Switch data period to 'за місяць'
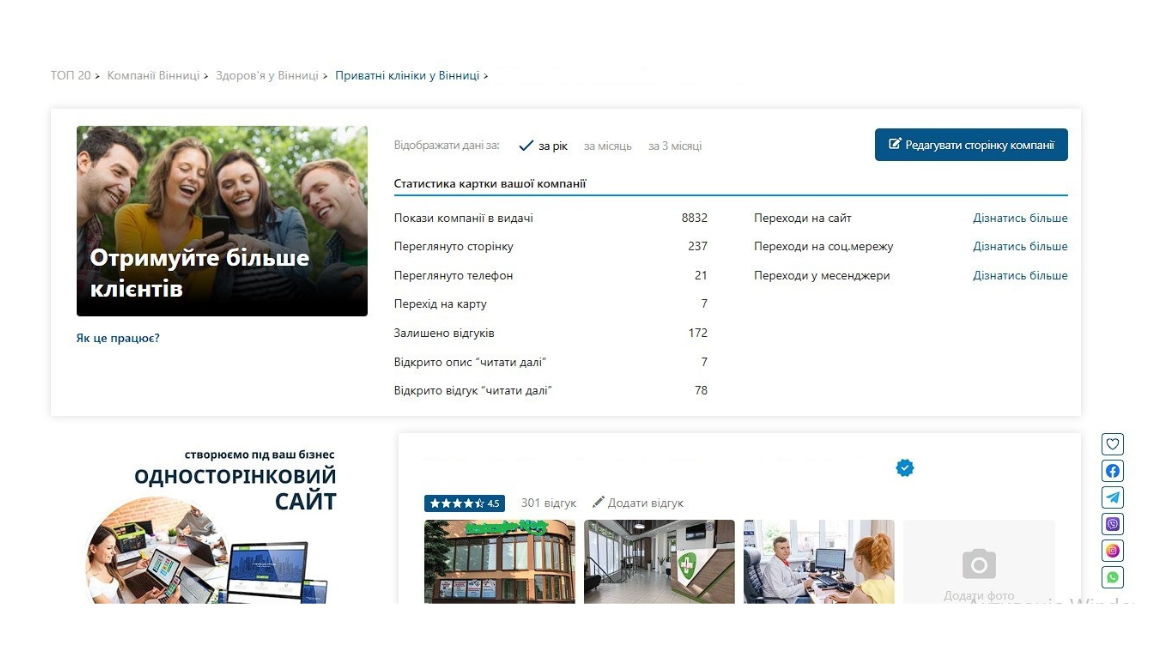The image size is (1170, 660). click(607, 146)
